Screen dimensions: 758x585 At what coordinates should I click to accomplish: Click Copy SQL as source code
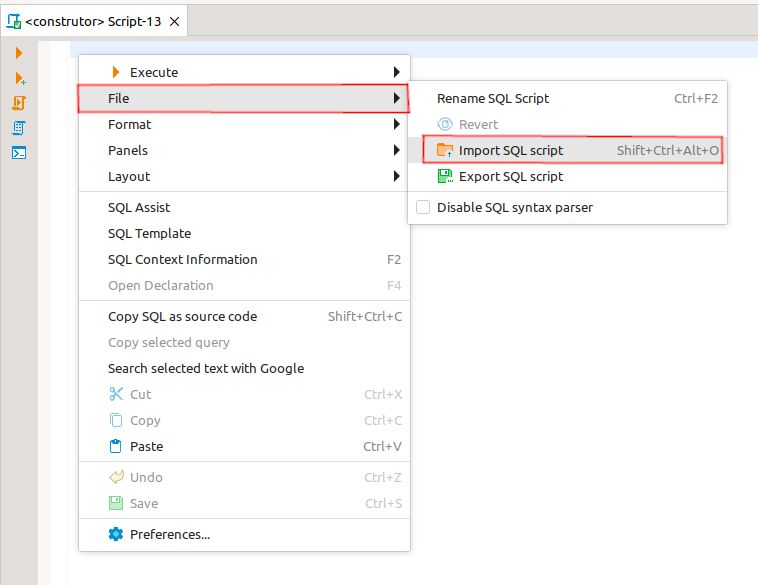coord(182,316)
